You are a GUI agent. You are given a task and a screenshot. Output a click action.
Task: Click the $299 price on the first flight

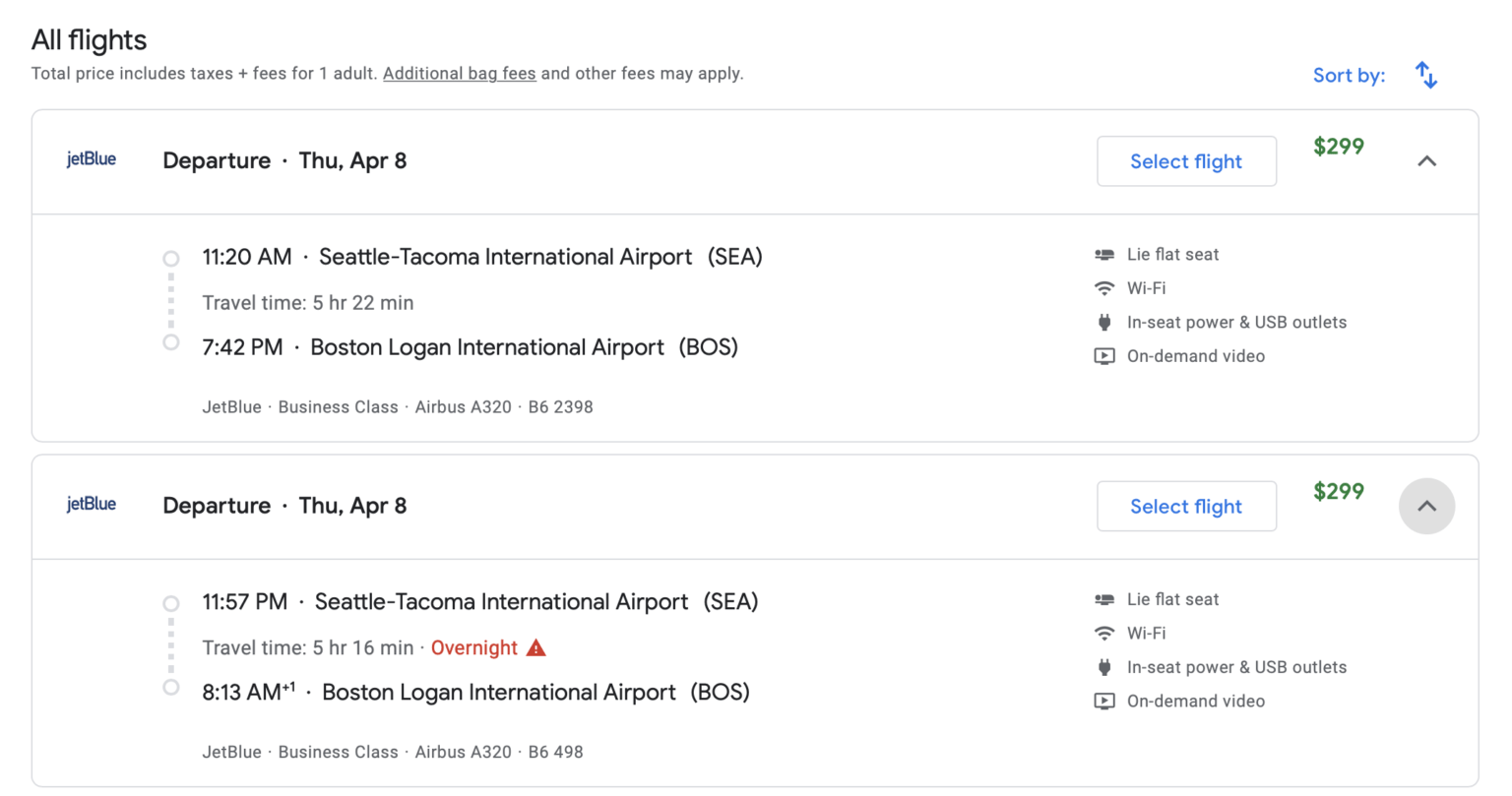pos(1338,147)
